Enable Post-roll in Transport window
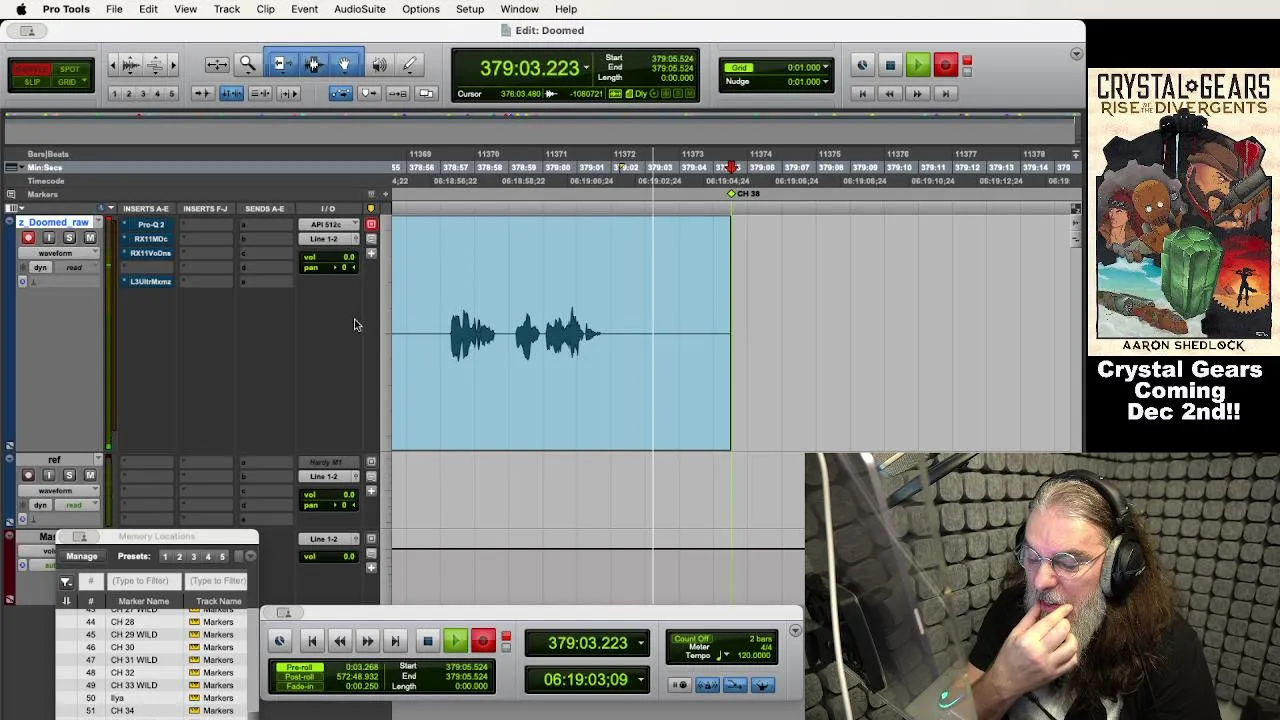 point(299,677)
